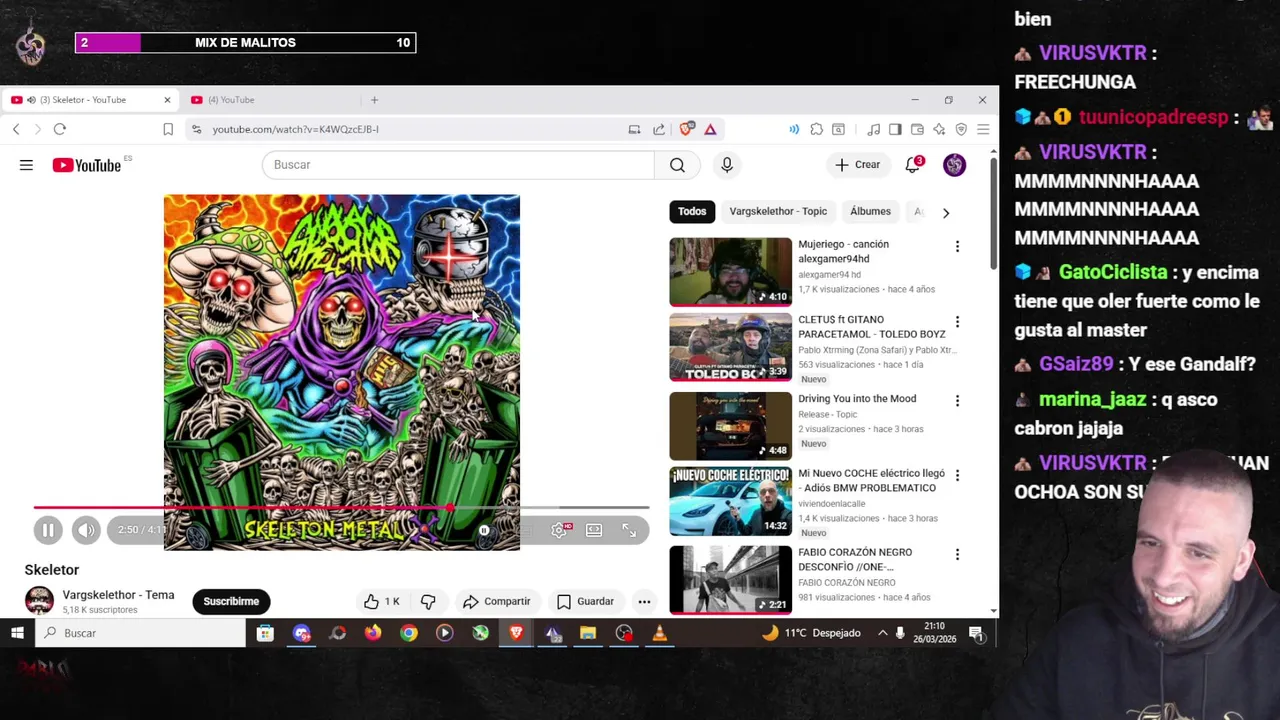Open Brave wallet icon

click(917, 129)
